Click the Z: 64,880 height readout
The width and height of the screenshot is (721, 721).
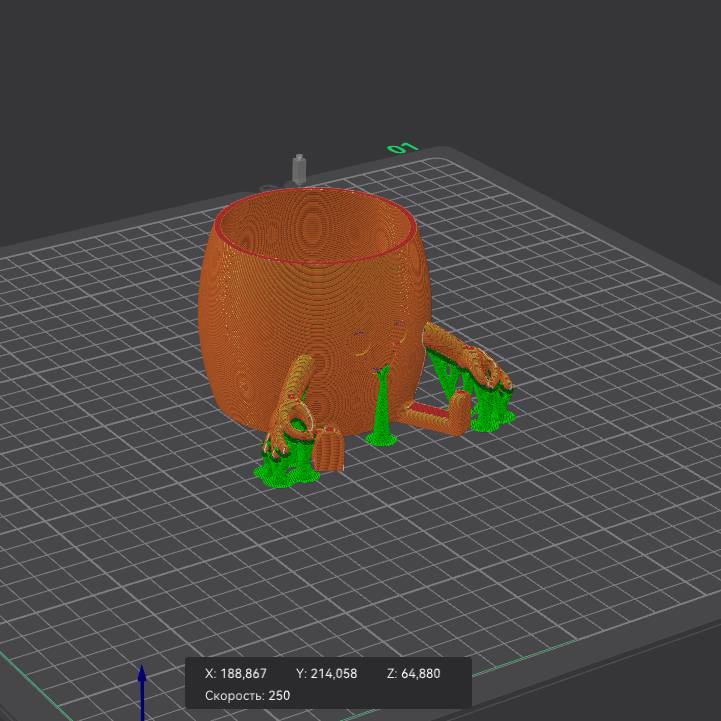tap(413, 674)
